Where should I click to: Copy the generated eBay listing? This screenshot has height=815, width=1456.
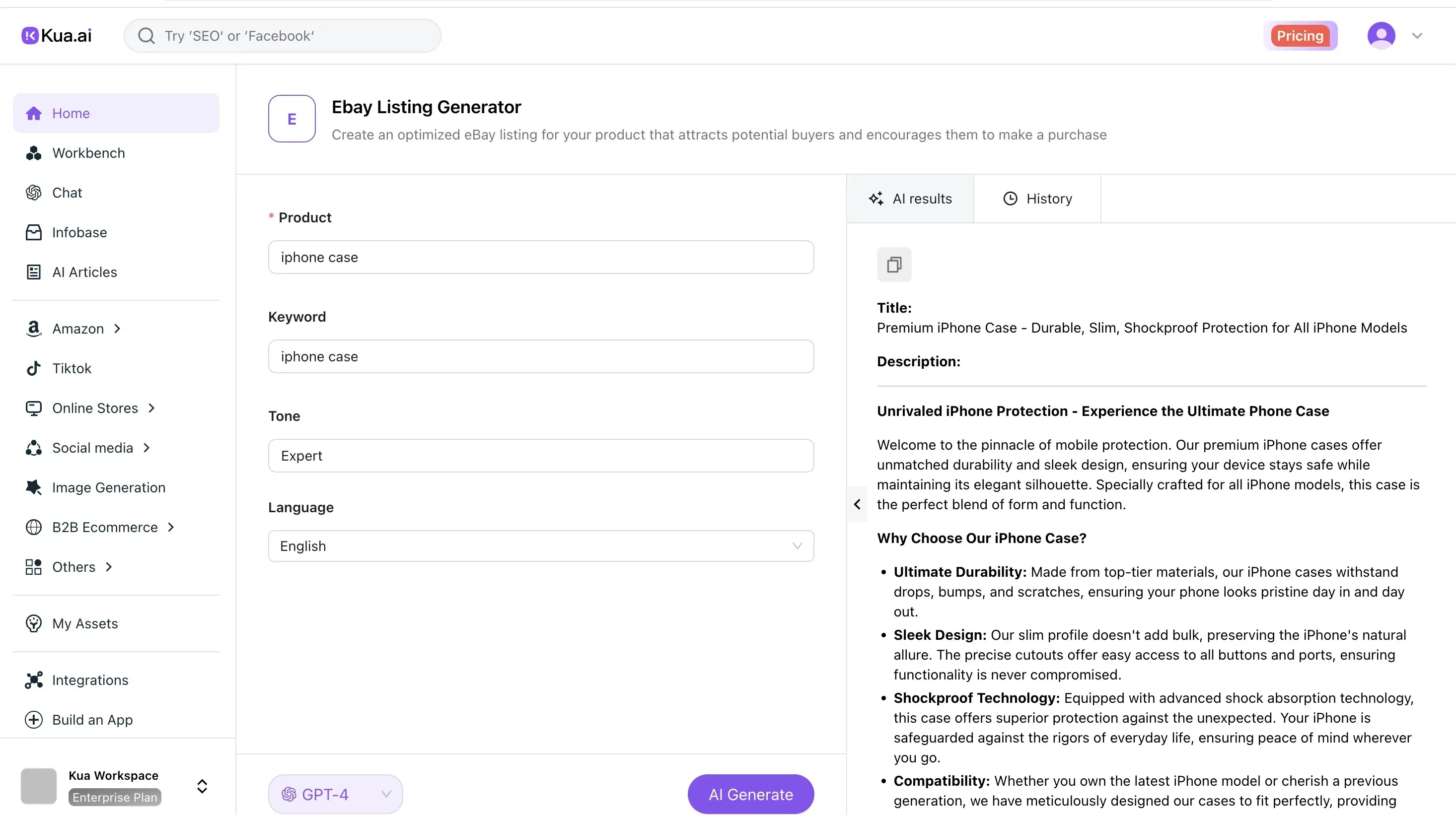point(893,264)
